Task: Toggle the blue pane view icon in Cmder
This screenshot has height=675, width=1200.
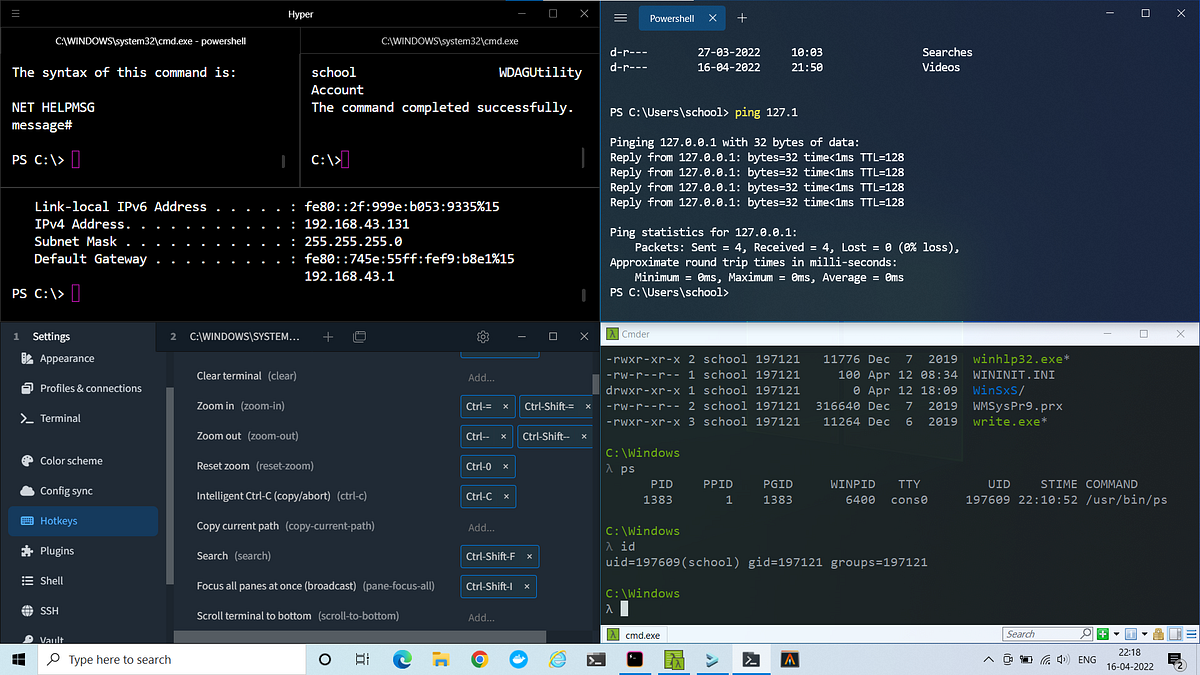Action: coord(1131,633)
